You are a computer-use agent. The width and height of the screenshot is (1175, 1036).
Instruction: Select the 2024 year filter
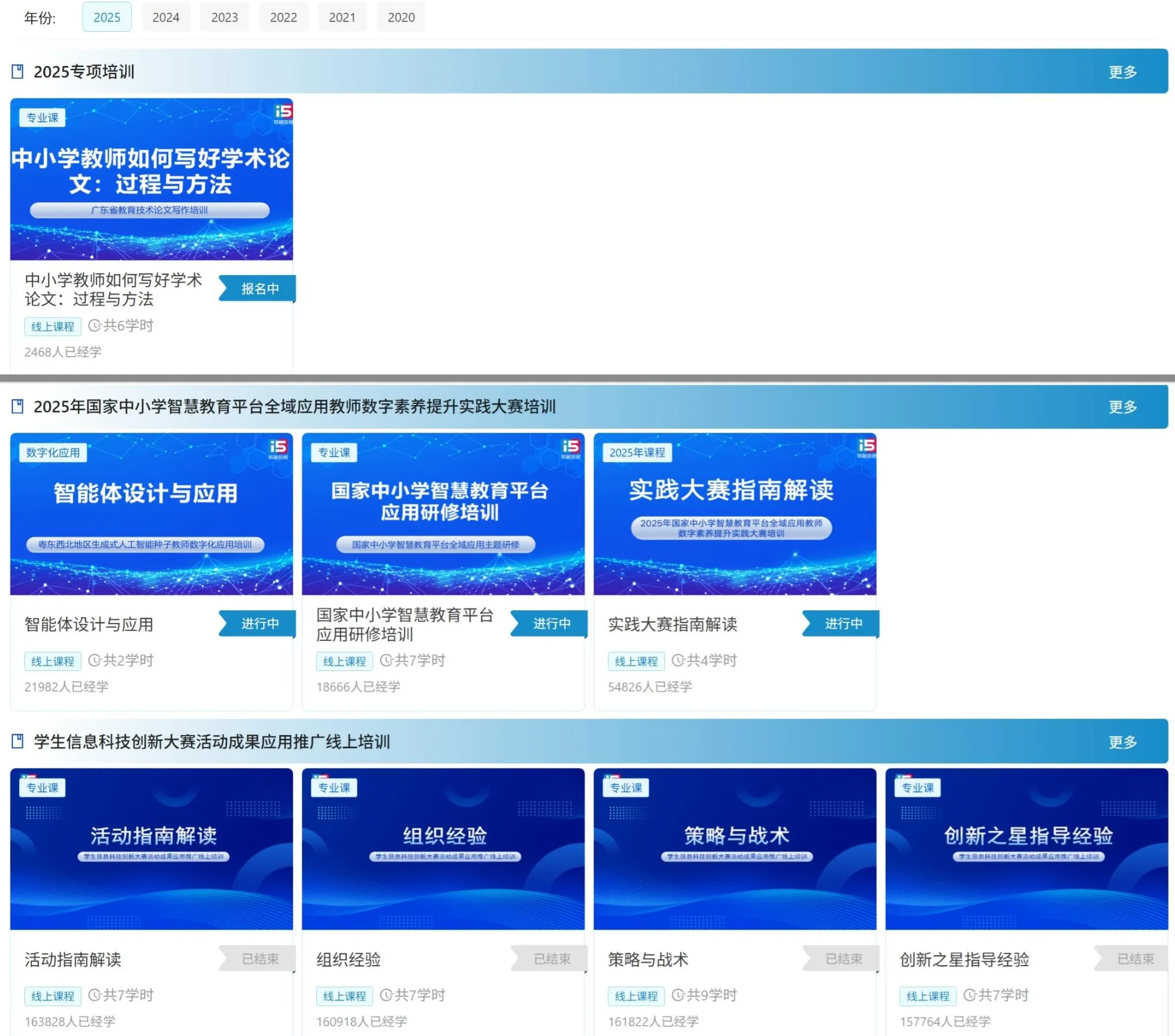click(166, 17)
